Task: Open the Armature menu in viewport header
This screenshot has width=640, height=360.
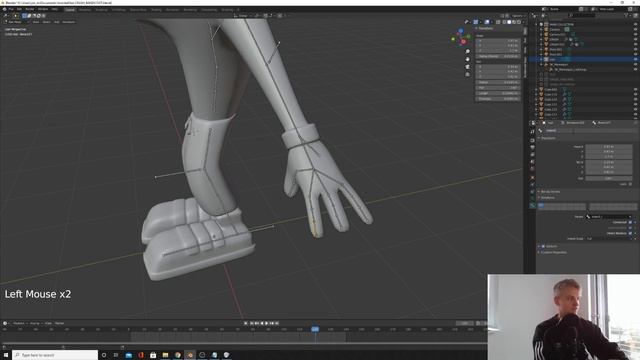Action: click(x=69, y=22)
